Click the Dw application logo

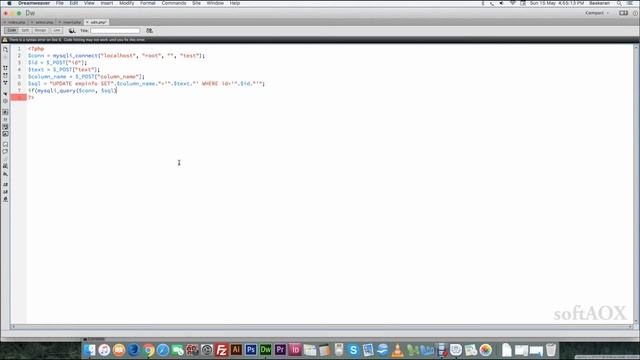coord(30,13)
